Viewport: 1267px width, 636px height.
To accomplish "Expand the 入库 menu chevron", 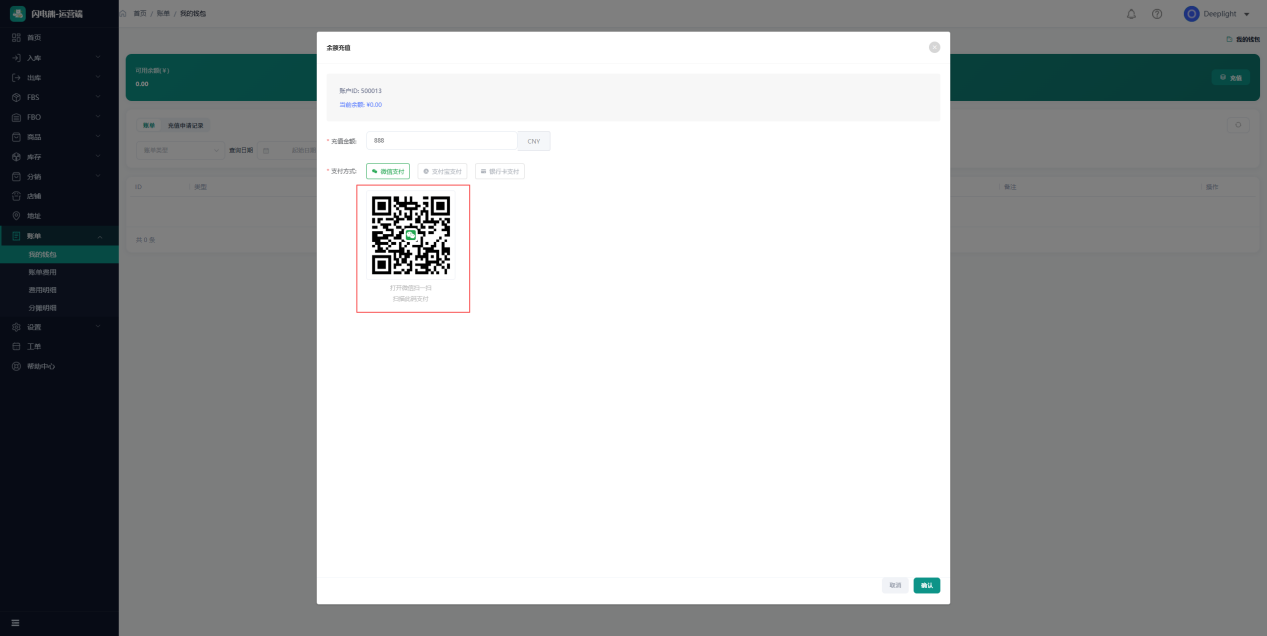I will [x=98, y=57].
